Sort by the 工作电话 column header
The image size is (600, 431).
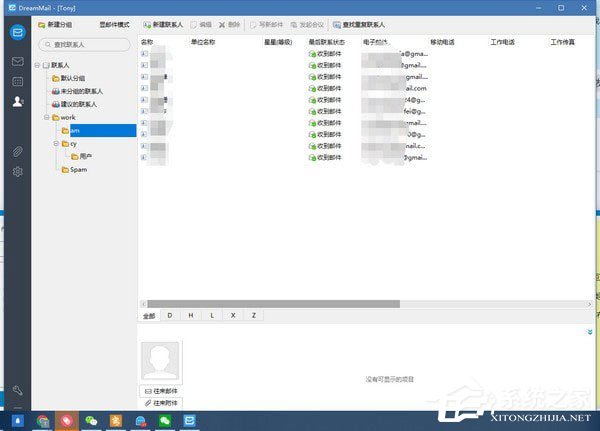click(x=502, y=42)
